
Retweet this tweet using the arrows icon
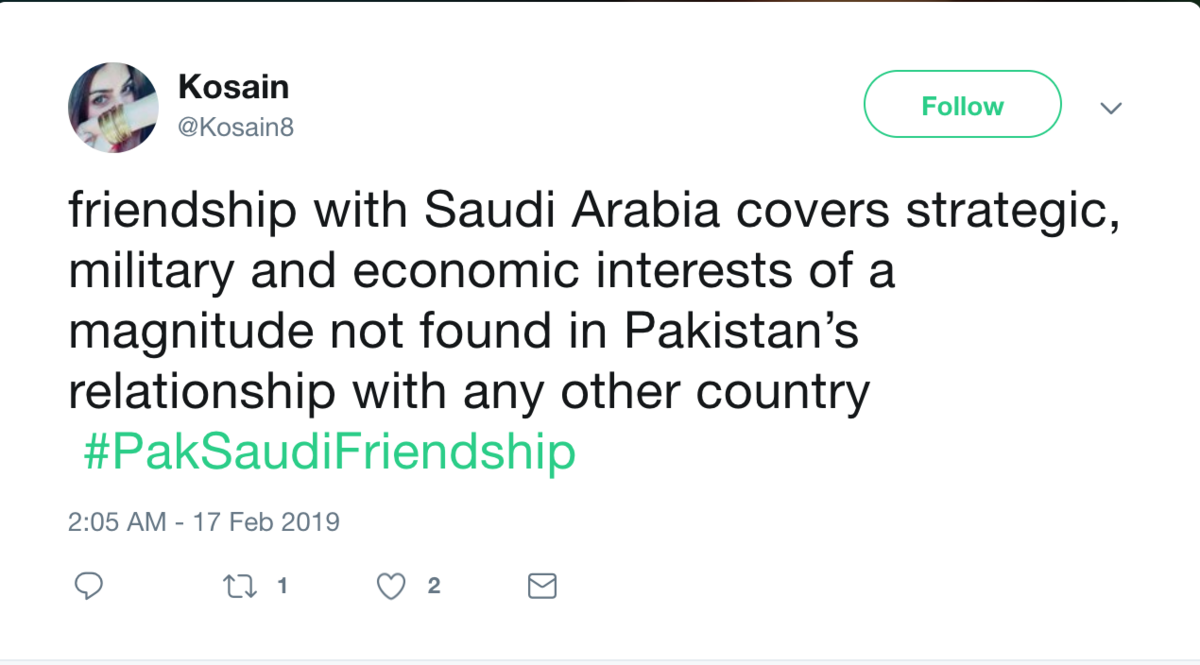(238, 586)
